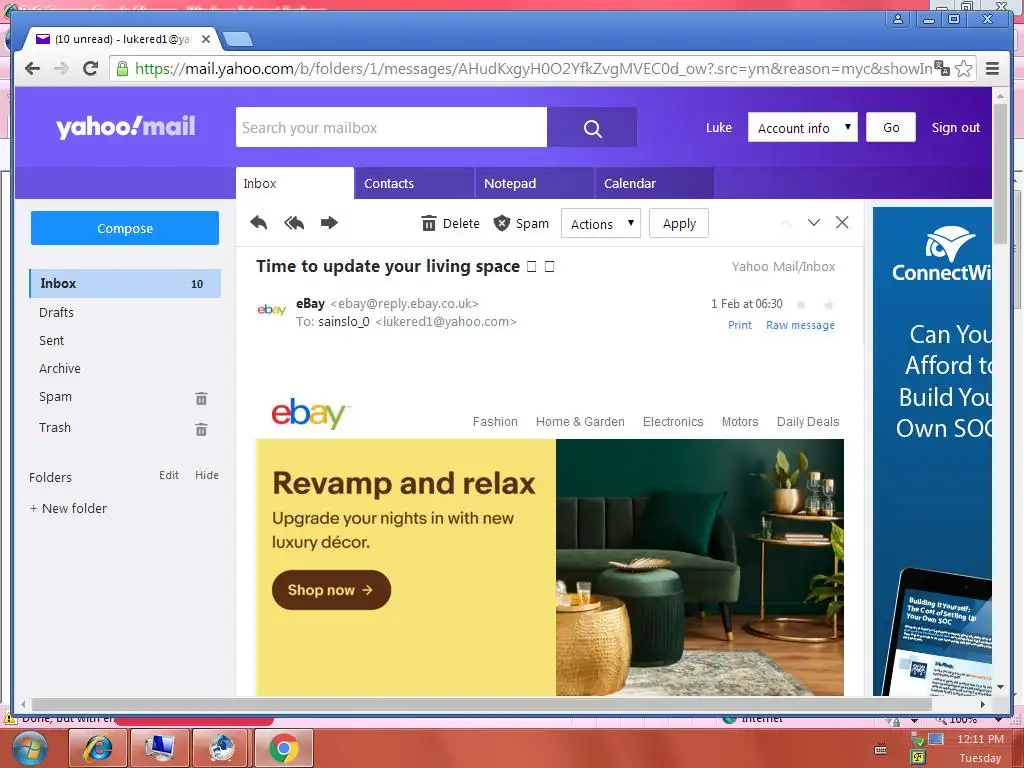This screenshot has height=768, width=1024.
Task: Compose a new email
Action: click(x=125, y=228)
